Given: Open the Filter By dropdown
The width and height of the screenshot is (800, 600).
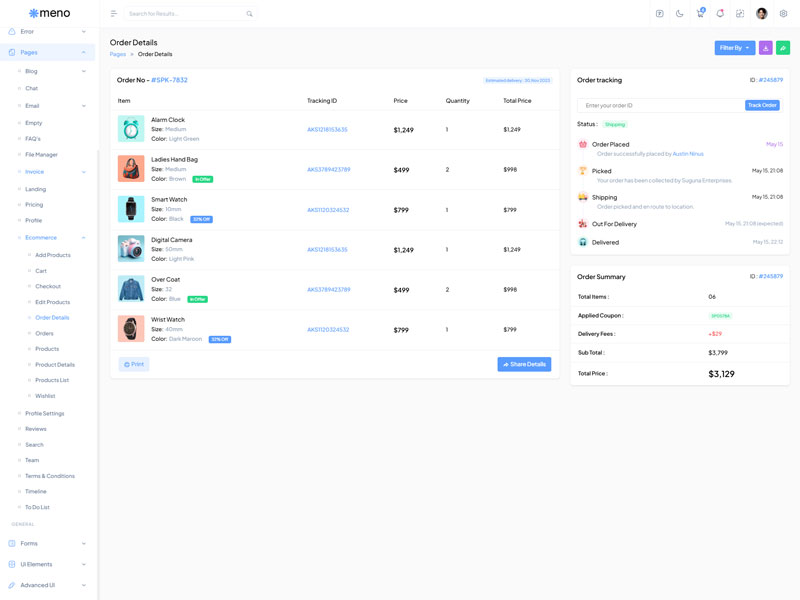Looking at the screenshot, I should pyautogui.click(x=734, y=48).
